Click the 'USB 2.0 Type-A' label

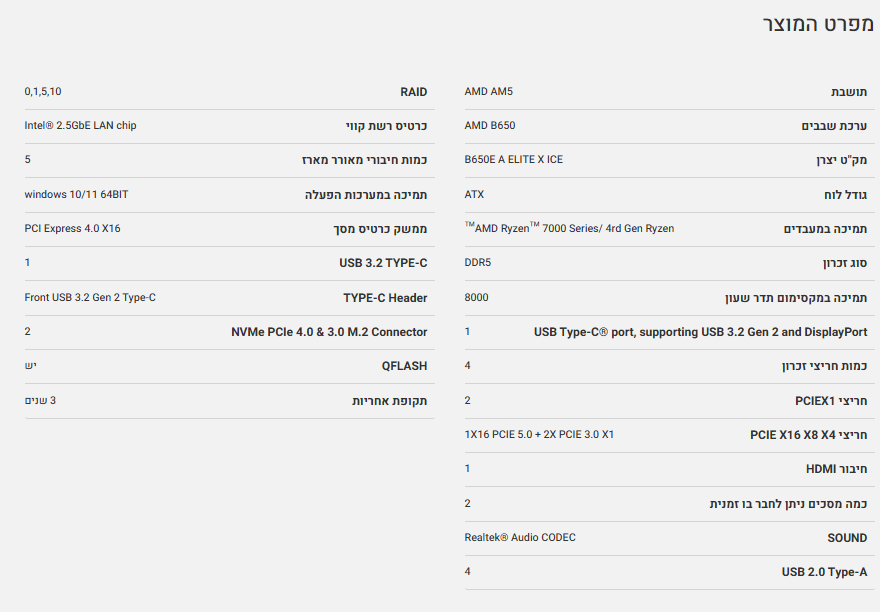pyautogui.click(x=824, y=572)
